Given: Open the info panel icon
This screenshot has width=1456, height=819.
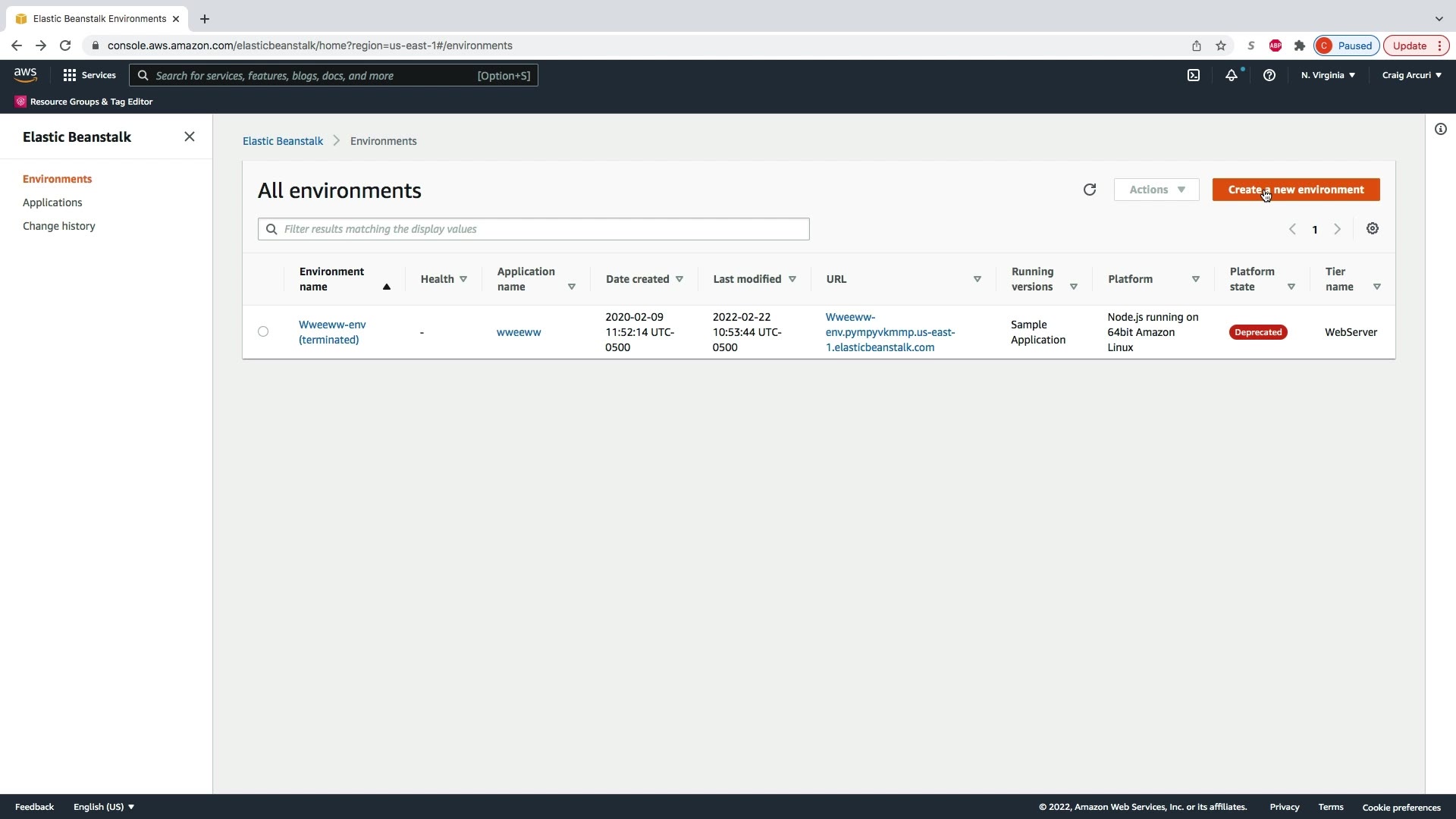Looking at the screenshot, I should coord(1440,129).
